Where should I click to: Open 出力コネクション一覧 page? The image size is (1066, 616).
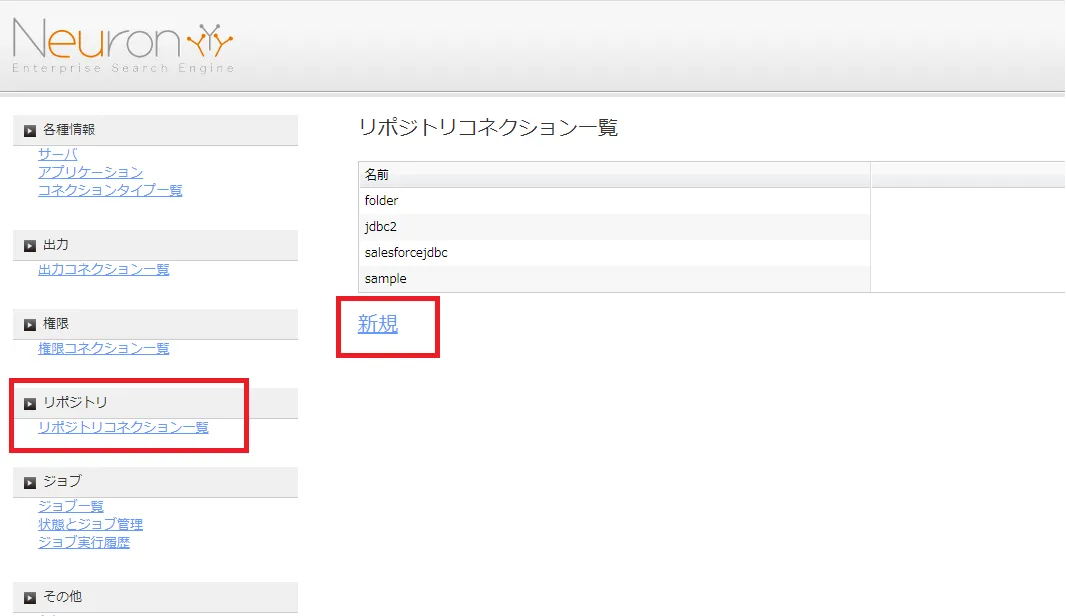coord(103,269)
